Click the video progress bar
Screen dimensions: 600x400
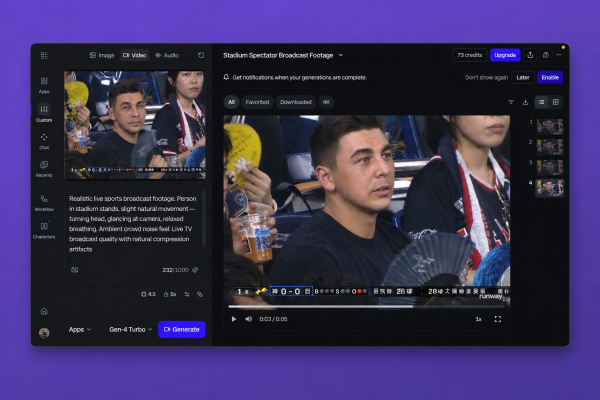[367, 306]
